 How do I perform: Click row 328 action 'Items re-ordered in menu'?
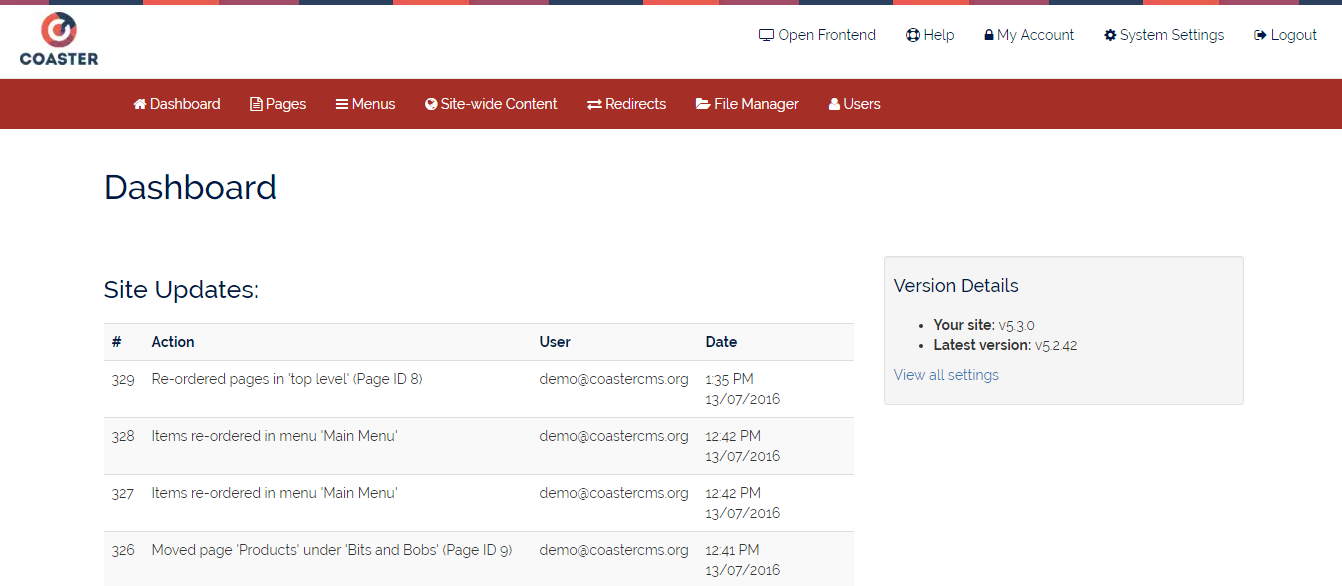click(x=274, y=436)
